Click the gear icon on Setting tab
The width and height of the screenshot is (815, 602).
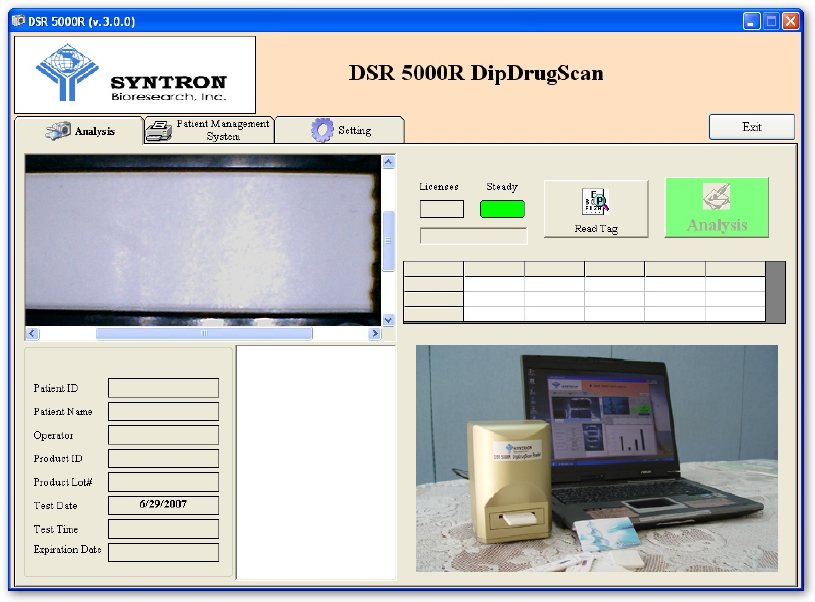[322, 130]
